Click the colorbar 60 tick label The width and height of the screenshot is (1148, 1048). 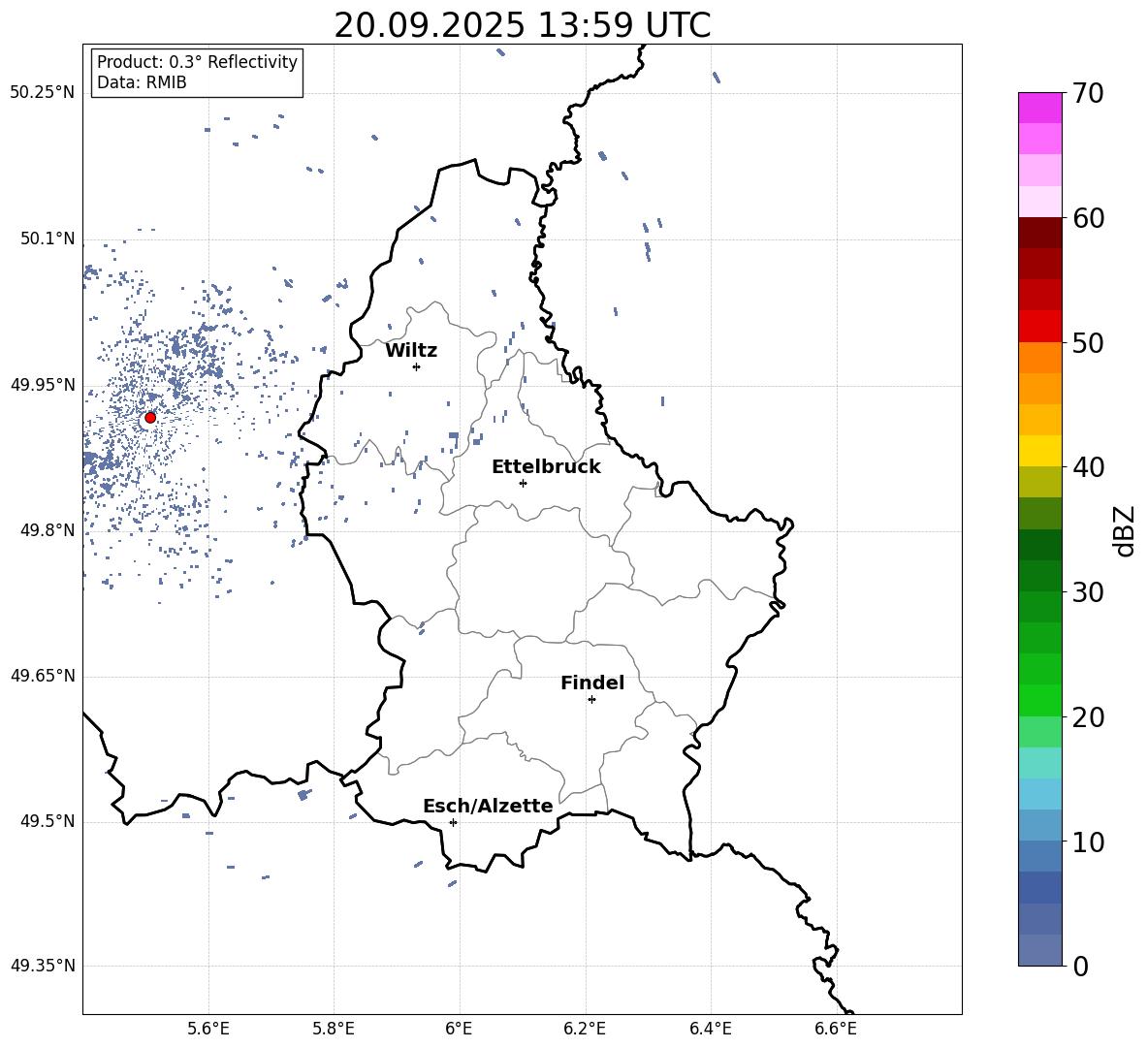pyautogui.click(x=1088, y=217)
